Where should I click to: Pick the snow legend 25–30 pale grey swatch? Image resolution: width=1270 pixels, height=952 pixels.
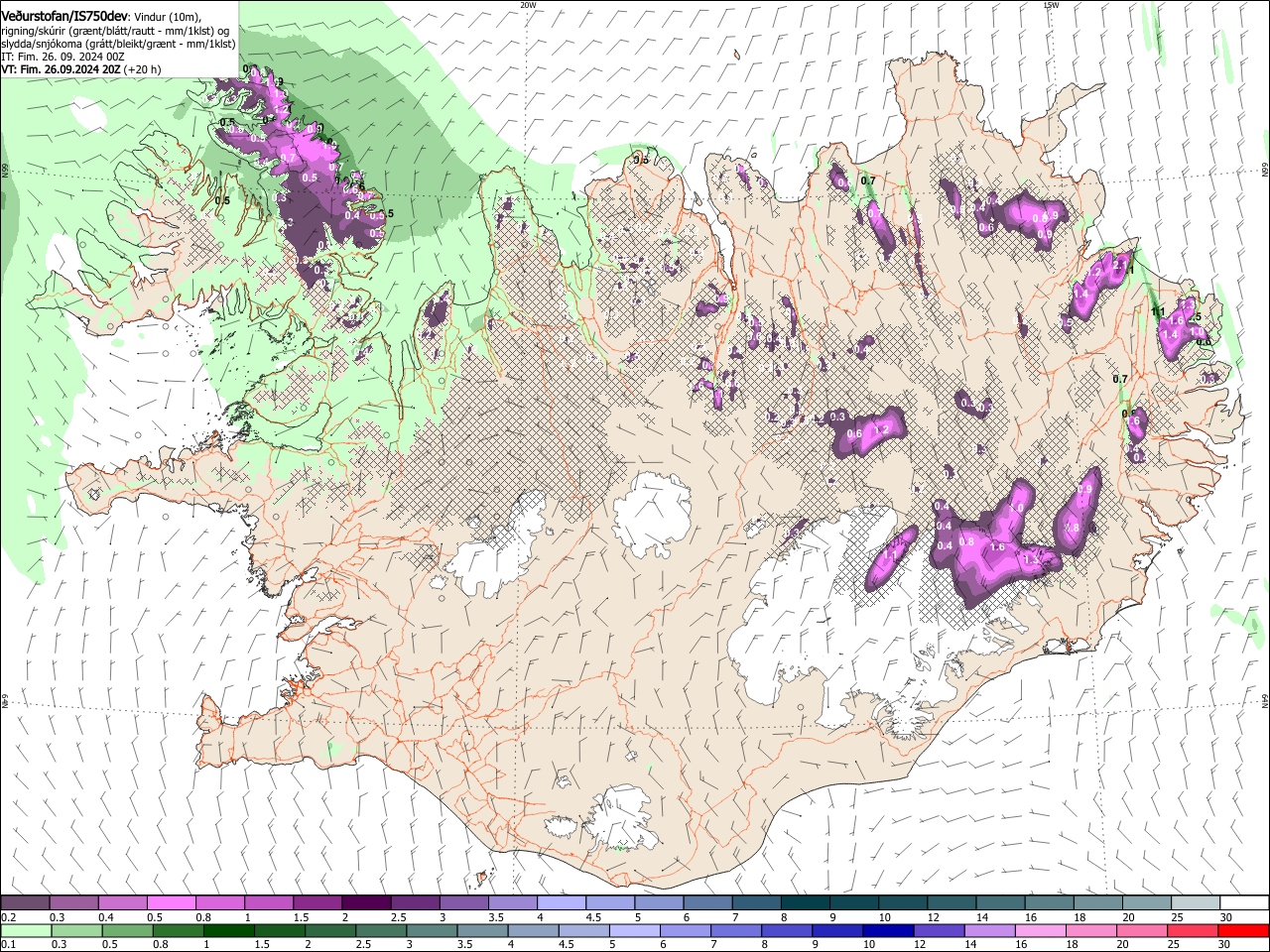1197,903
